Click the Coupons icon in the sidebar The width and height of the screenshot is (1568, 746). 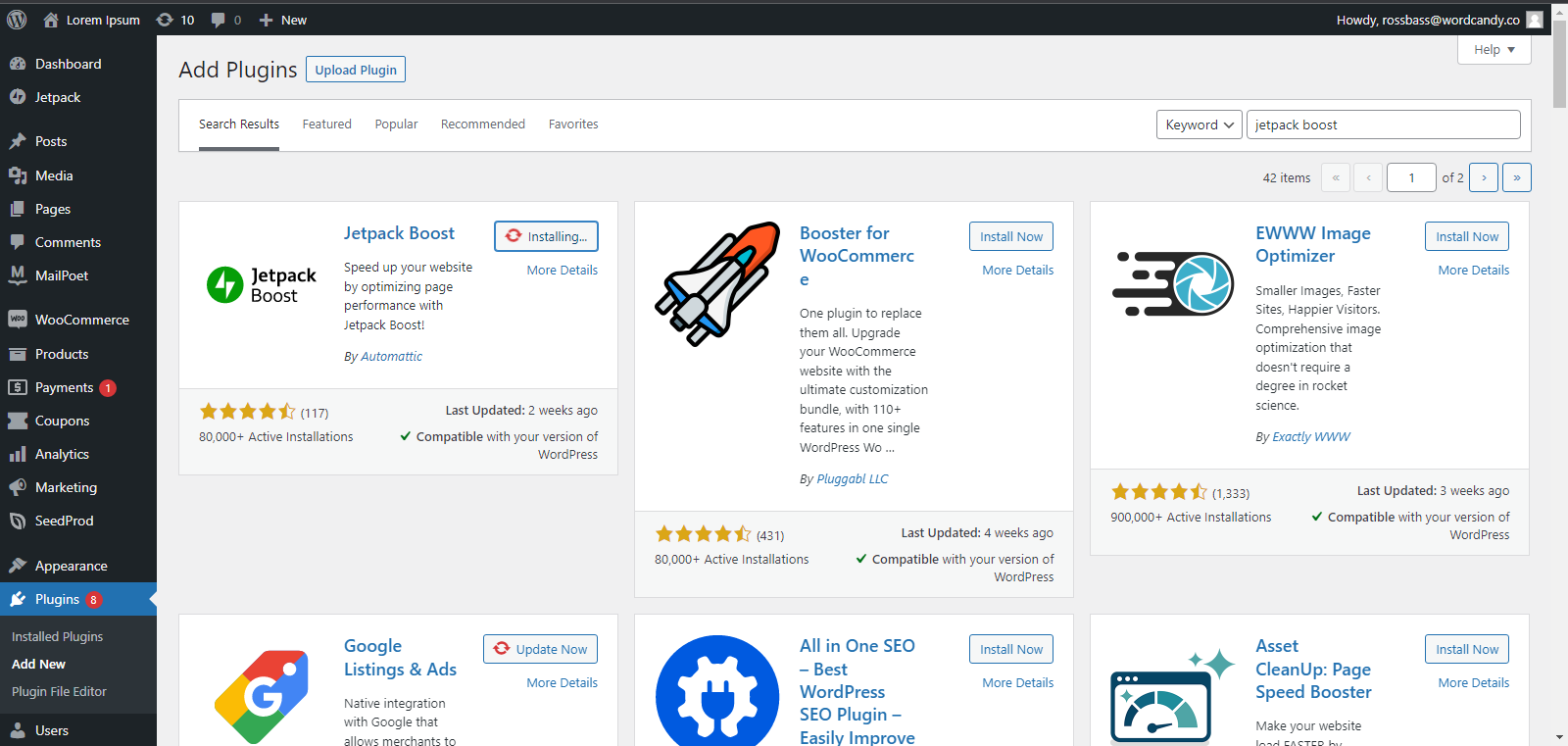coord(18,421)
